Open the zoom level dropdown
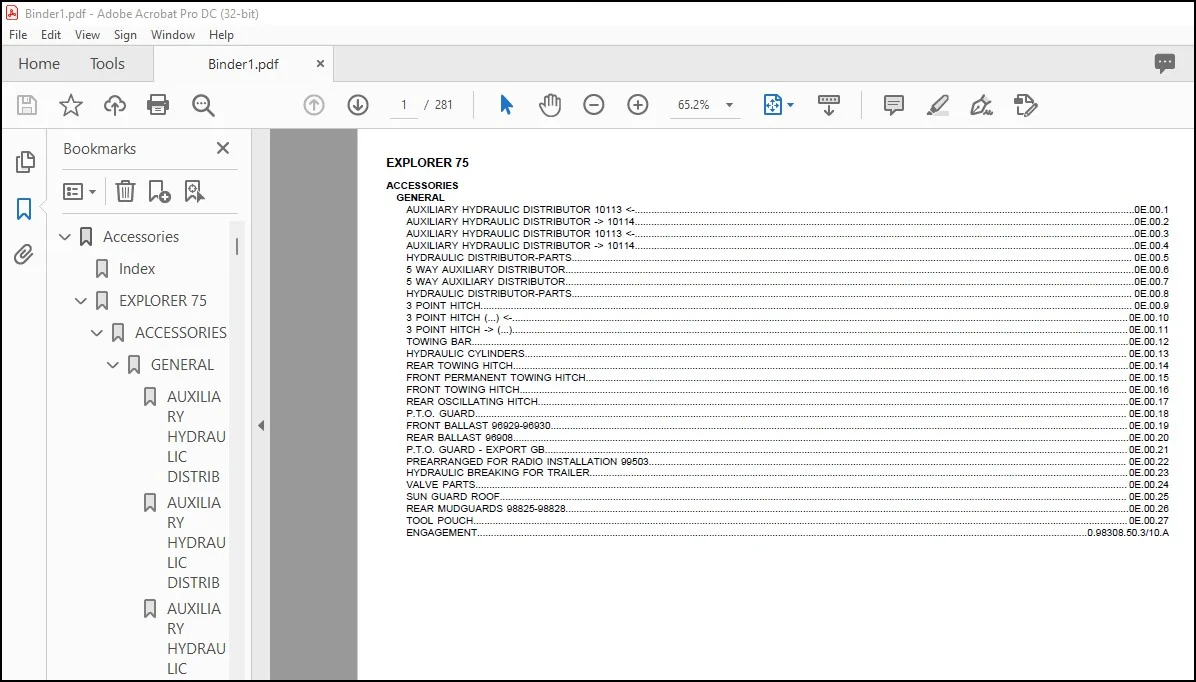This screenshot has width=1196, height=682. (729, 105)
